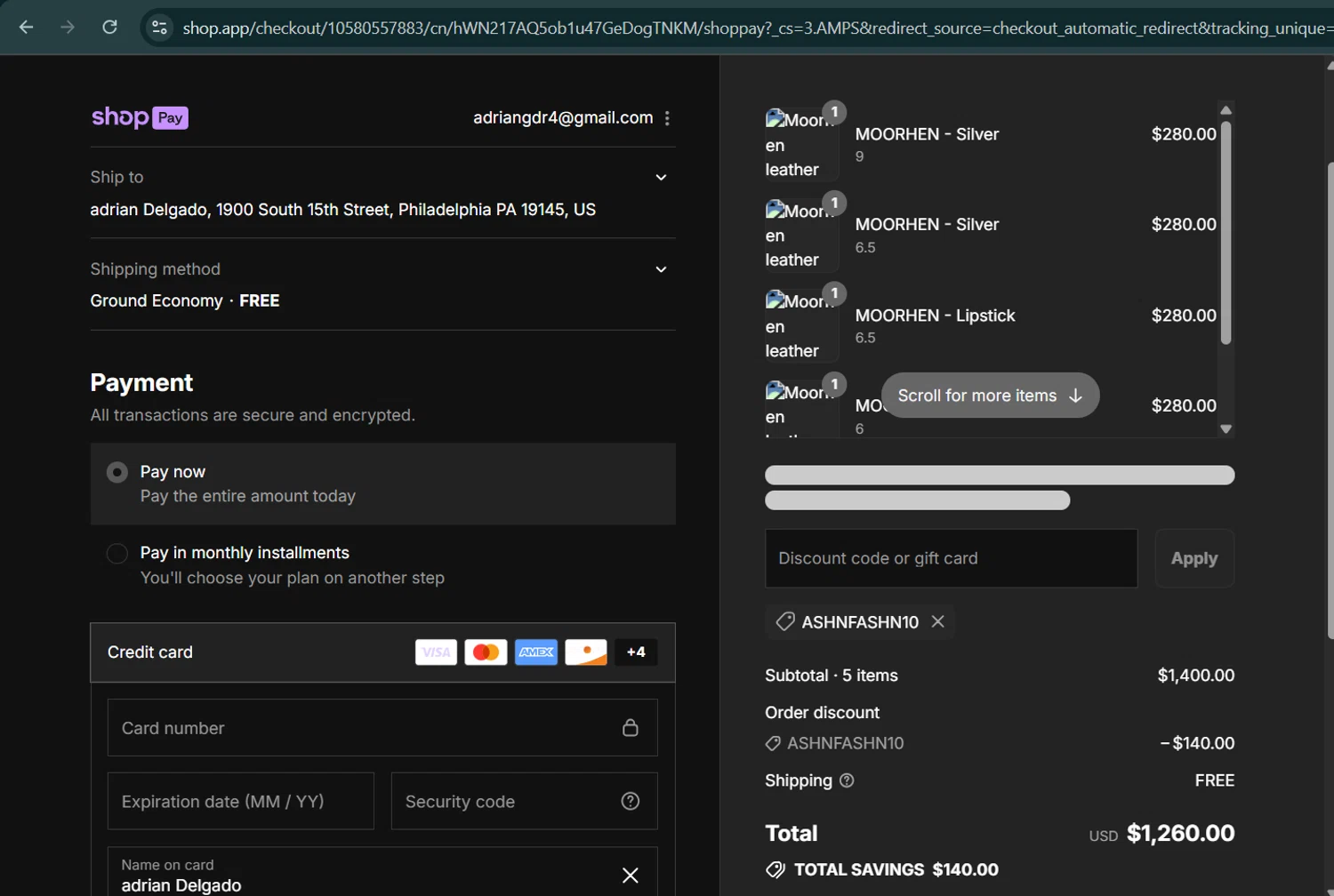Screen dimensions: 1334x896
Task: Click the Scroll for more items button
Action: tap(991, 396)
